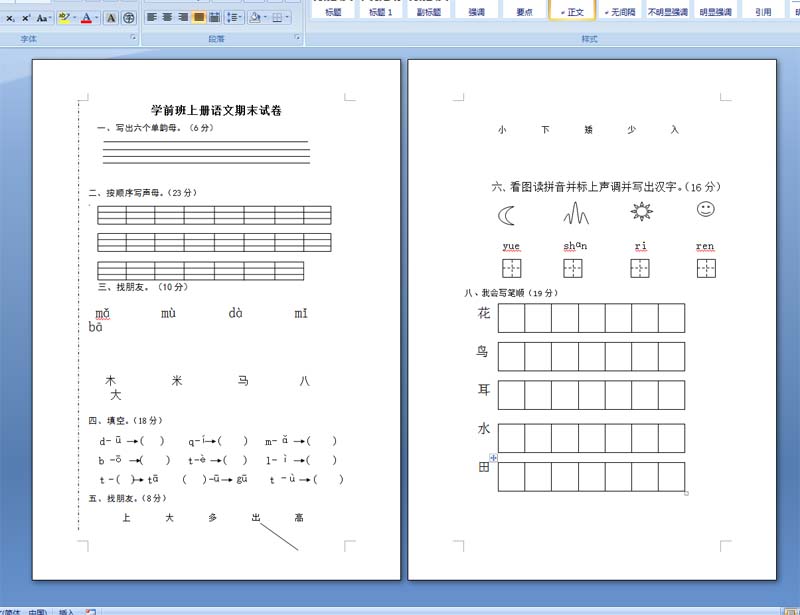
Task: Apply the 不明显强调 style
Action: (668, 10)
